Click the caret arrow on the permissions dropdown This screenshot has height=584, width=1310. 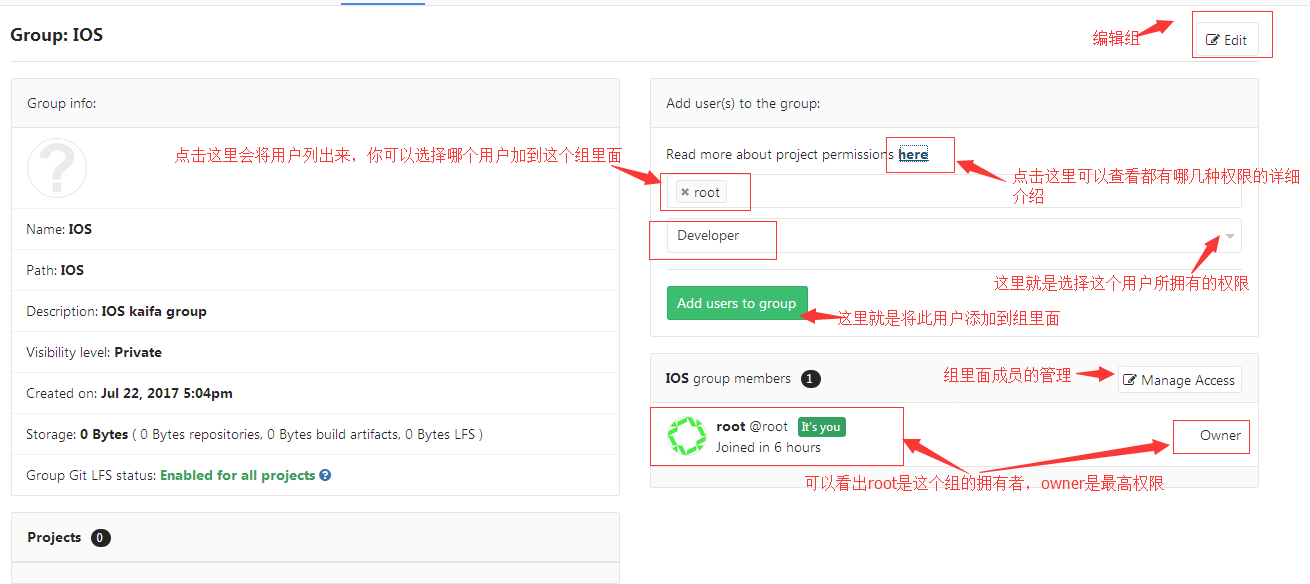(1230, 237)
